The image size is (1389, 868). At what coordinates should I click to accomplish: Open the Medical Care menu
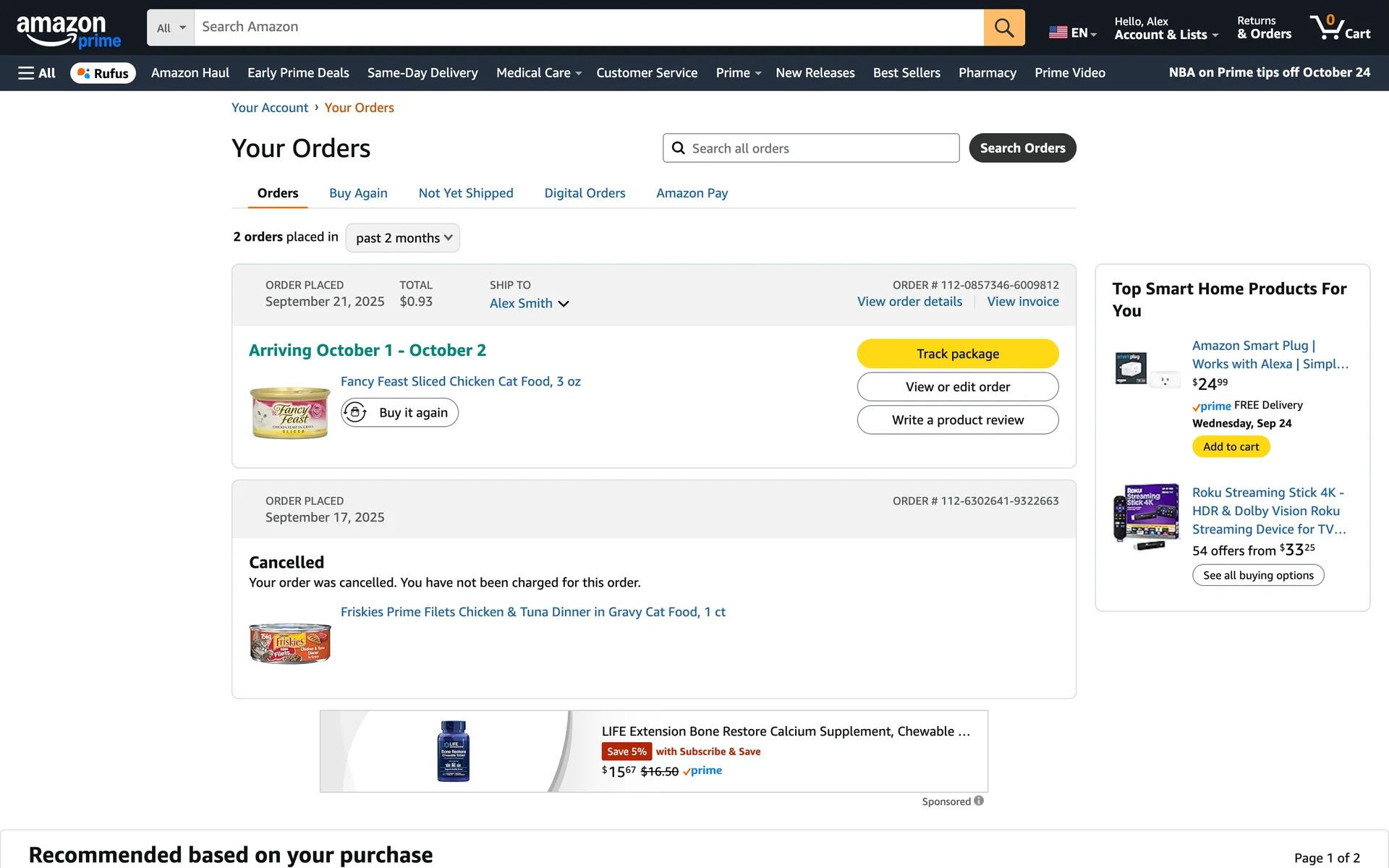(538, 73)
